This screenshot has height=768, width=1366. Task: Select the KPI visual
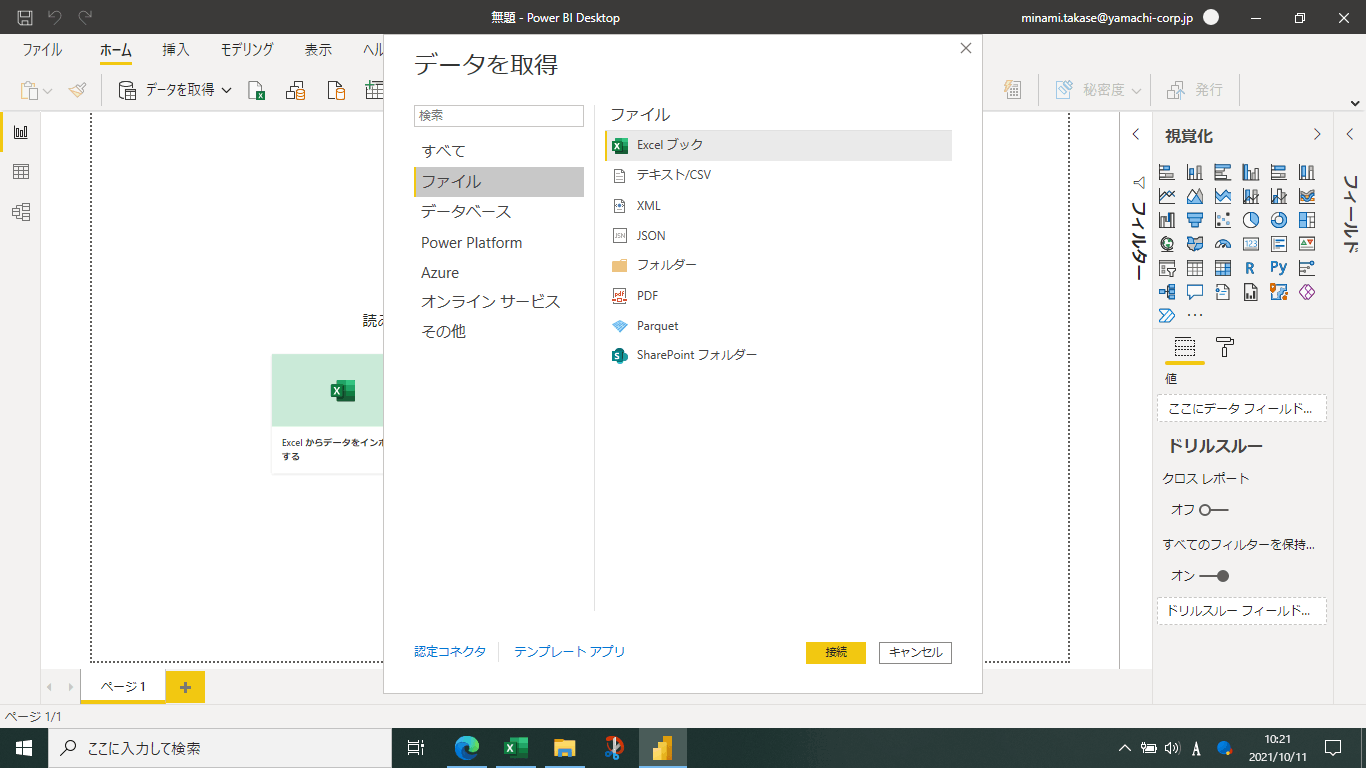pos(1307,244)
